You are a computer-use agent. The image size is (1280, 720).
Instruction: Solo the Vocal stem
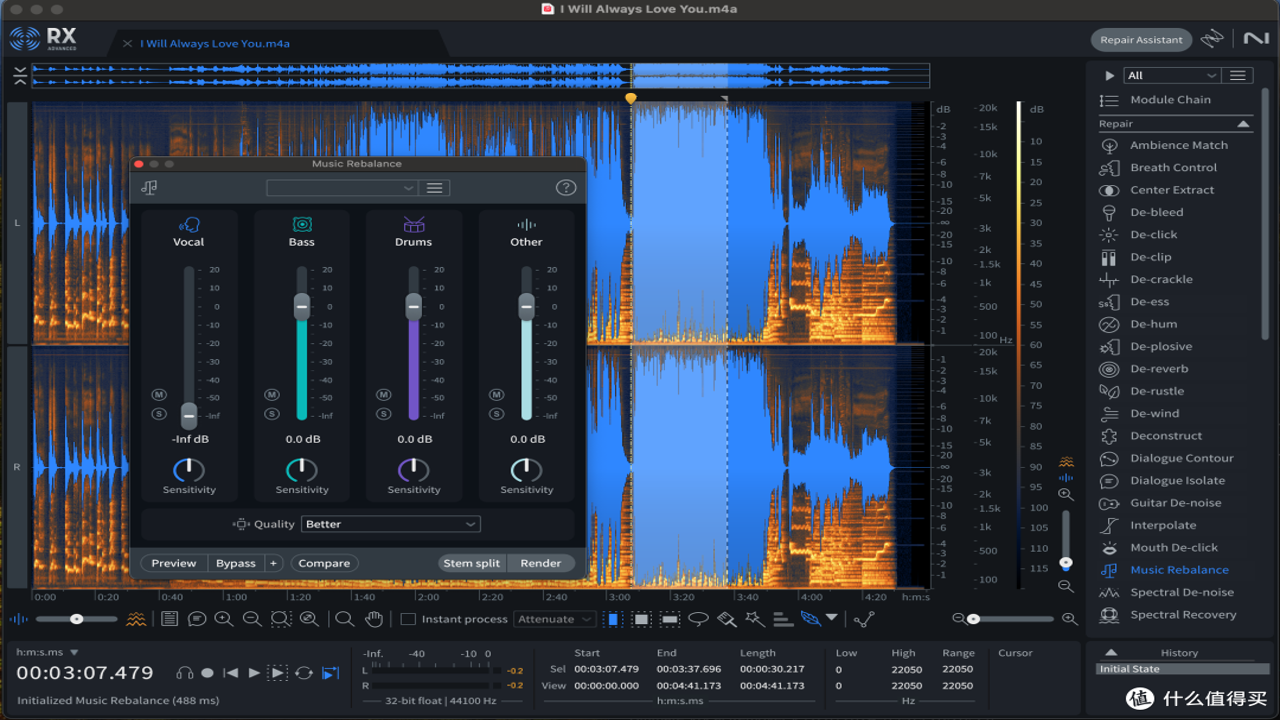pos(159,414)
